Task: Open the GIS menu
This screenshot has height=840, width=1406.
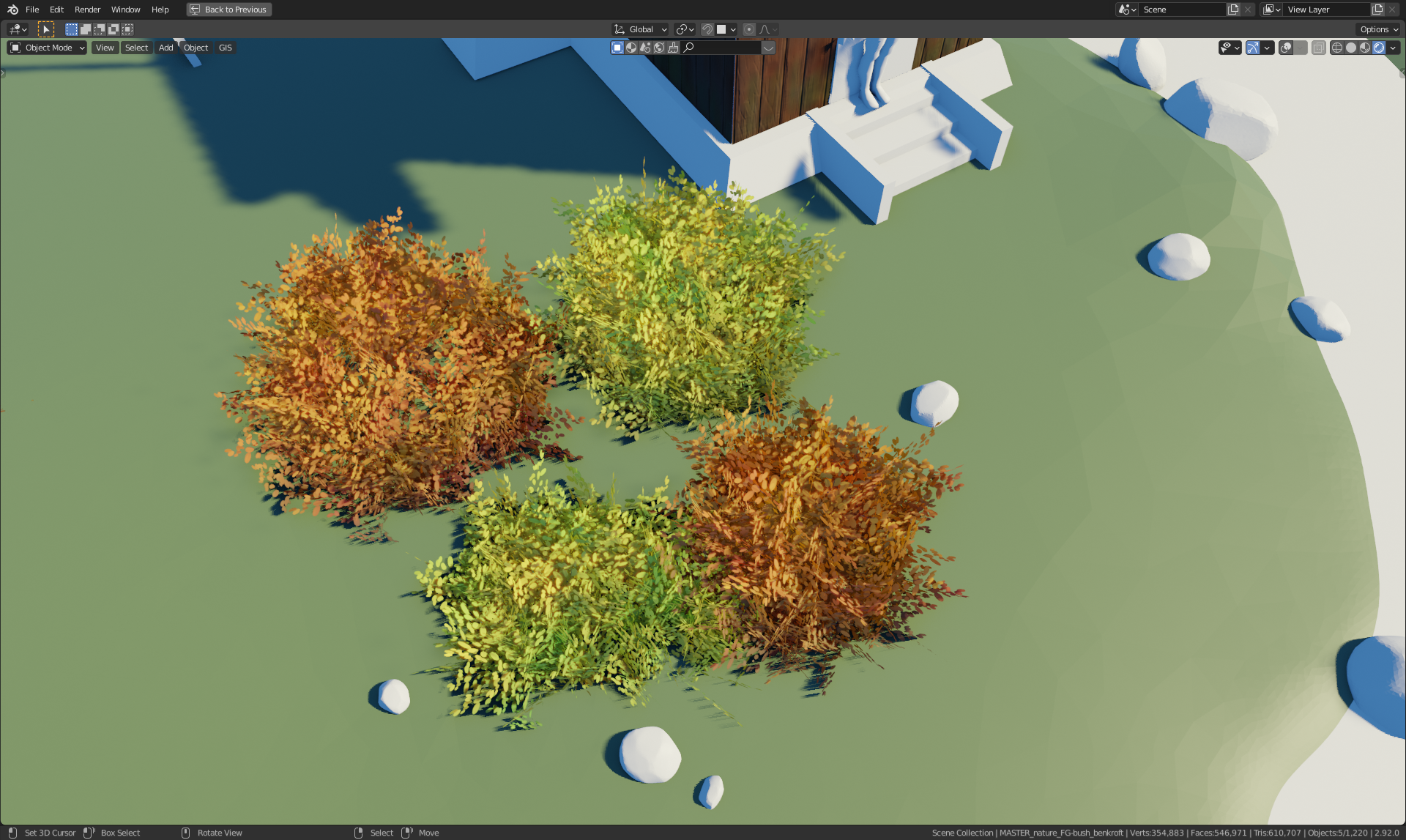Action: [225, 48]
